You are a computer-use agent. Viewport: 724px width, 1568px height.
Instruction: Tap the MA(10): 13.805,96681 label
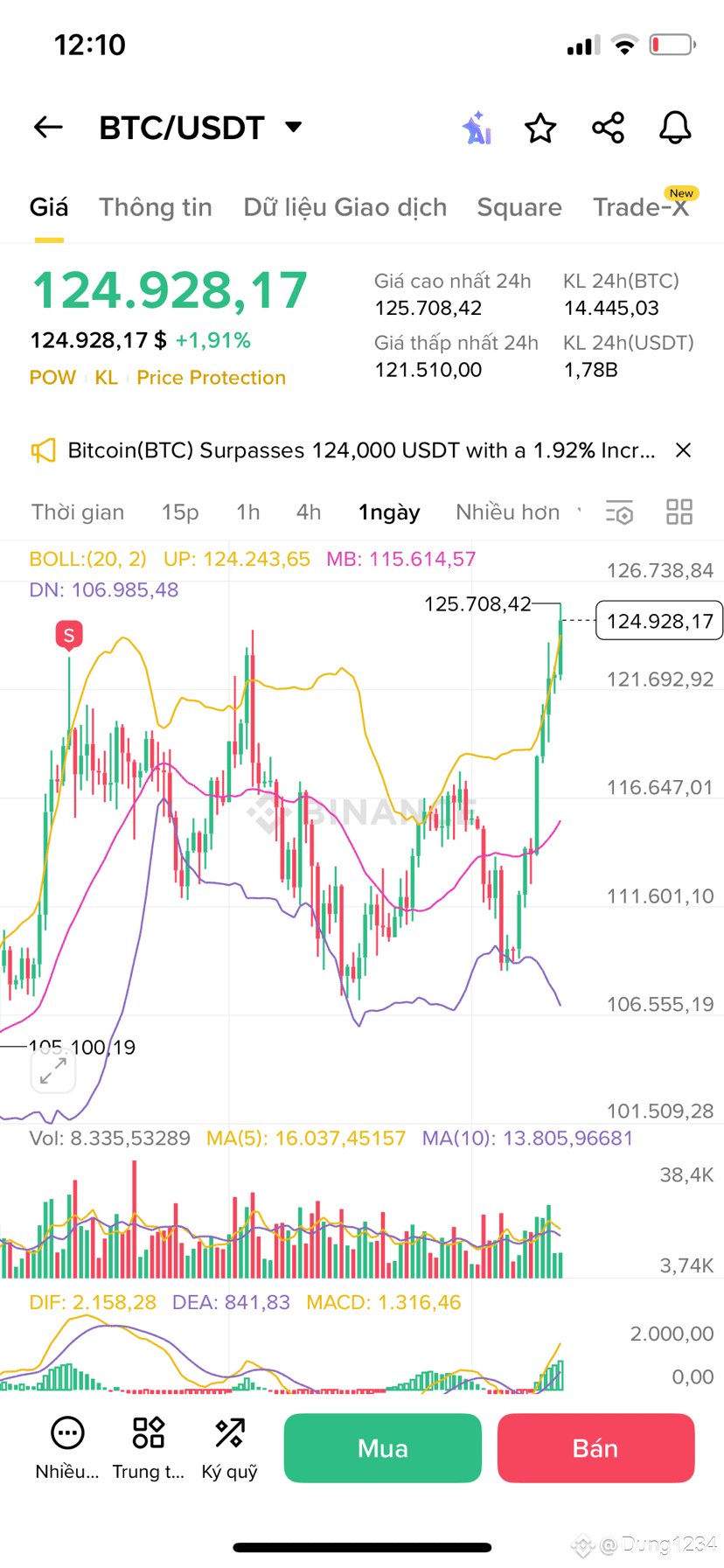(527, 1139)
